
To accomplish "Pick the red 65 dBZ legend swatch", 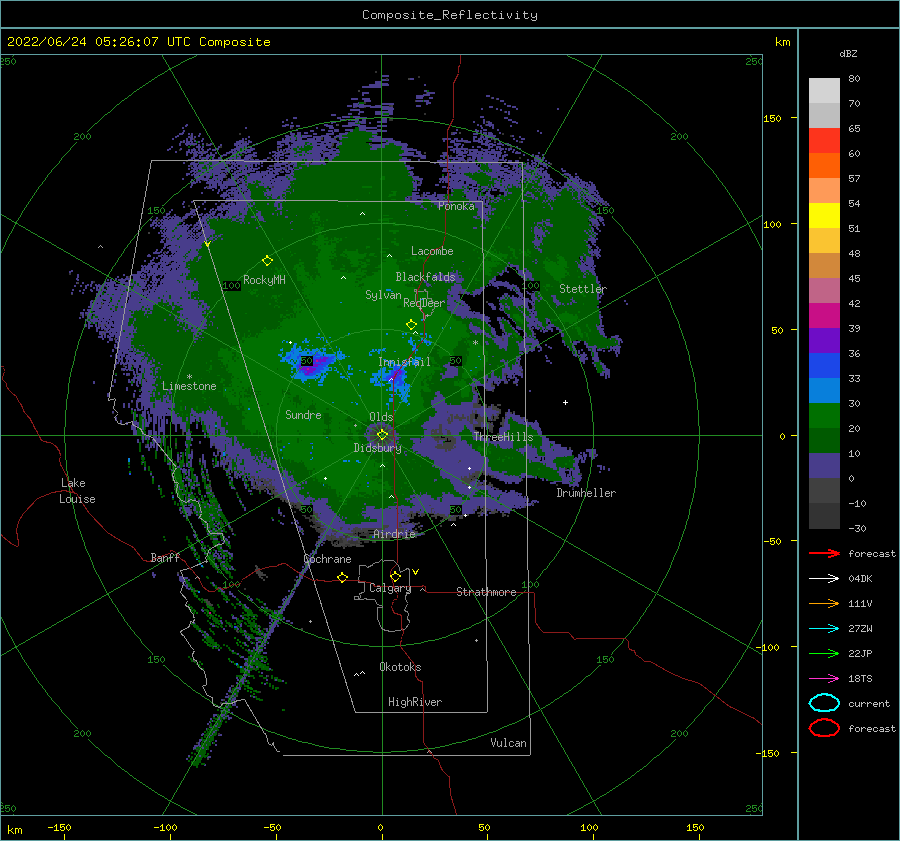I will click(824, 140).
